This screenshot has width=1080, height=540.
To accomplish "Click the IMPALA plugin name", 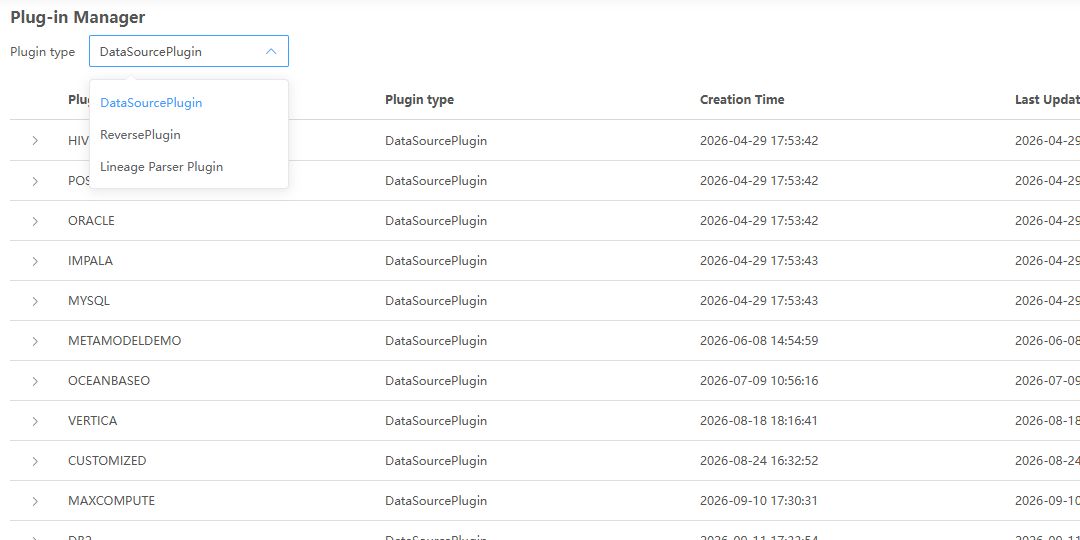I will (90, 261).
